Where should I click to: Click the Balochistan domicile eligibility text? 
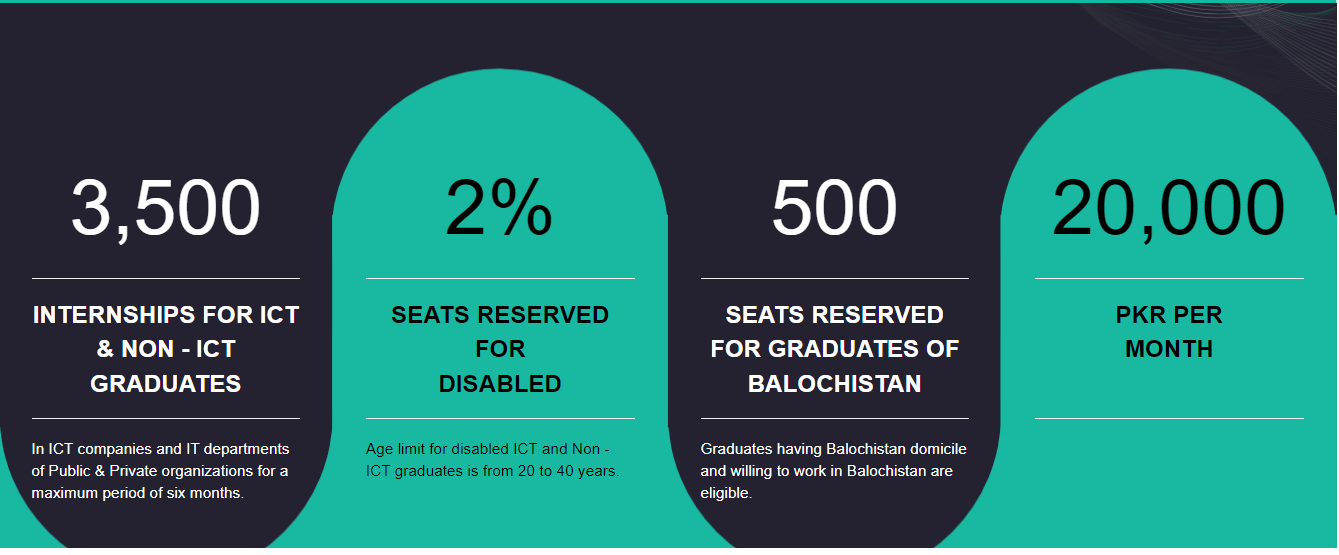pyautogui.click(x=834, y=471)
